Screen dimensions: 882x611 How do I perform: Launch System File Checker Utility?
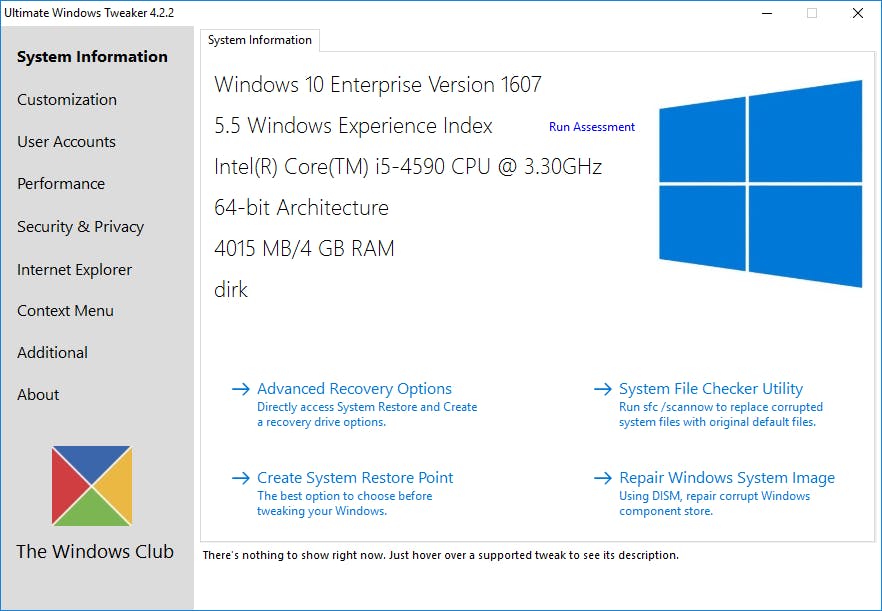click(711, 389)
